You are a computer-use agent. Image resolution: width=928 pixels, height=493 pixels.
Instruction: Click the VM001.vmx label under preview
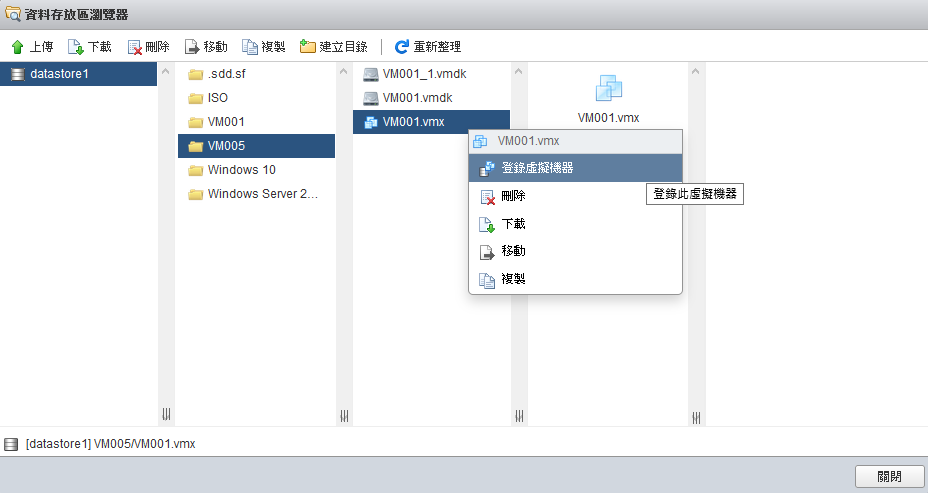608,118
